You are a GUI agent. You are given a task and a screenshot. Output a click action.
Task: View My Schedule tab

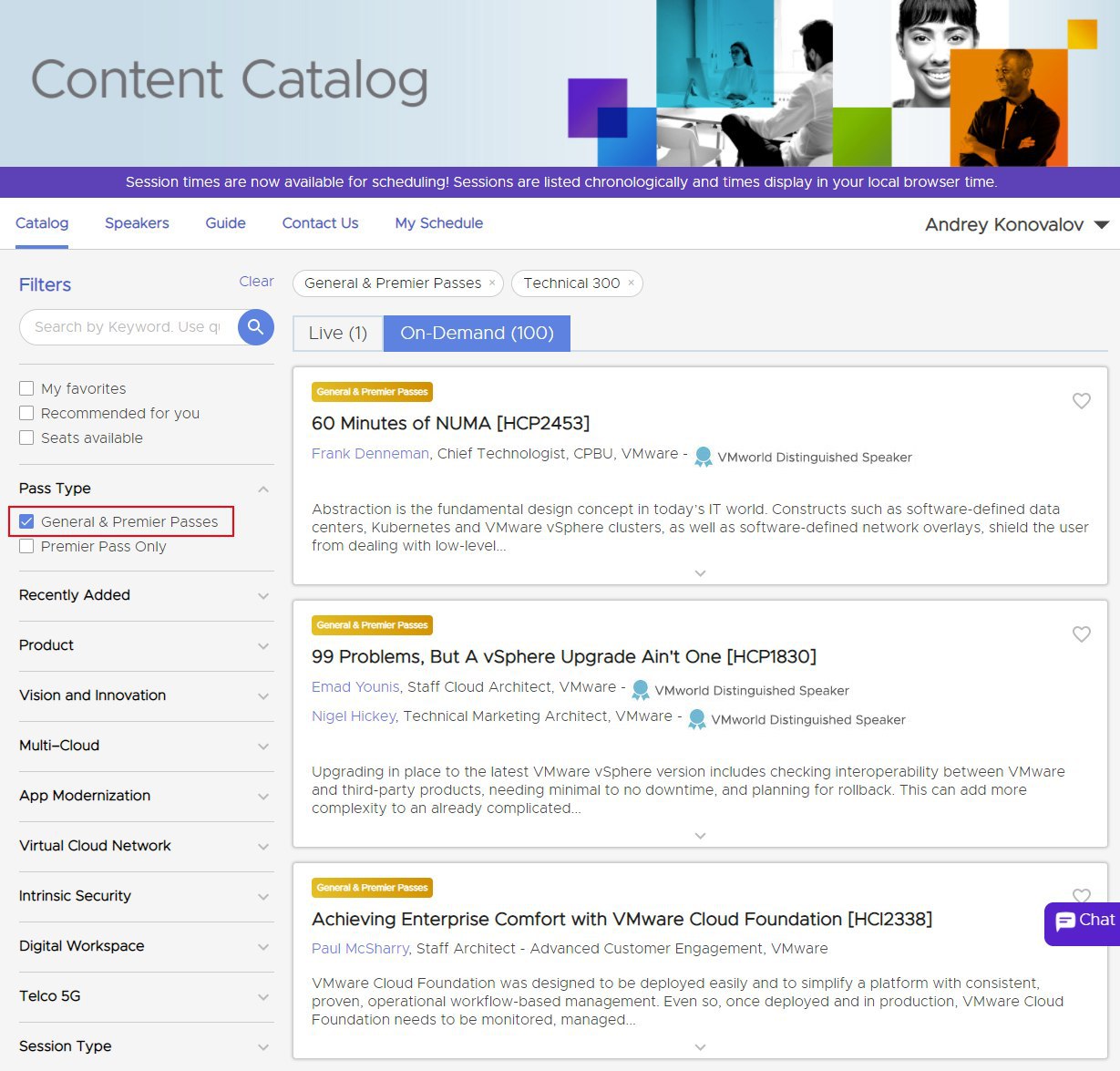(438, 223)
